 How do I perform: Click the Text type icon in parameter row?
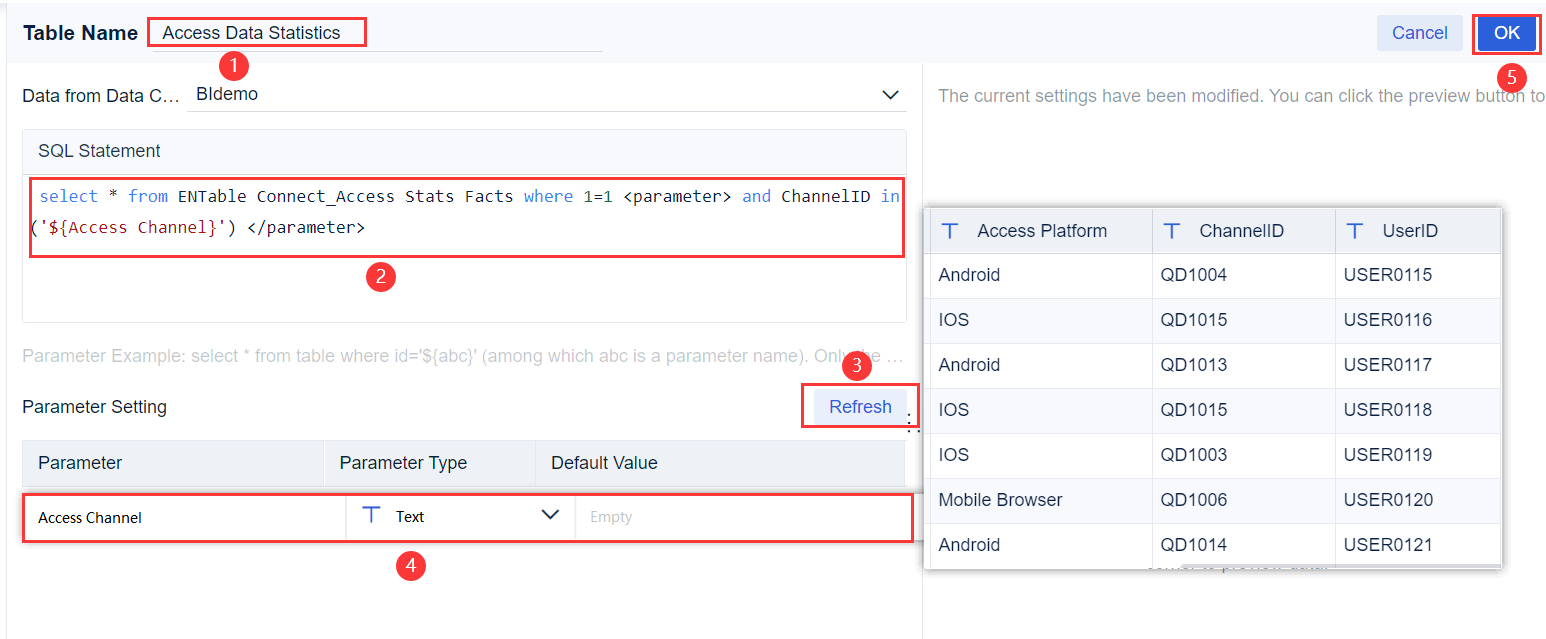pyautogui.click(x=371, y=516)
